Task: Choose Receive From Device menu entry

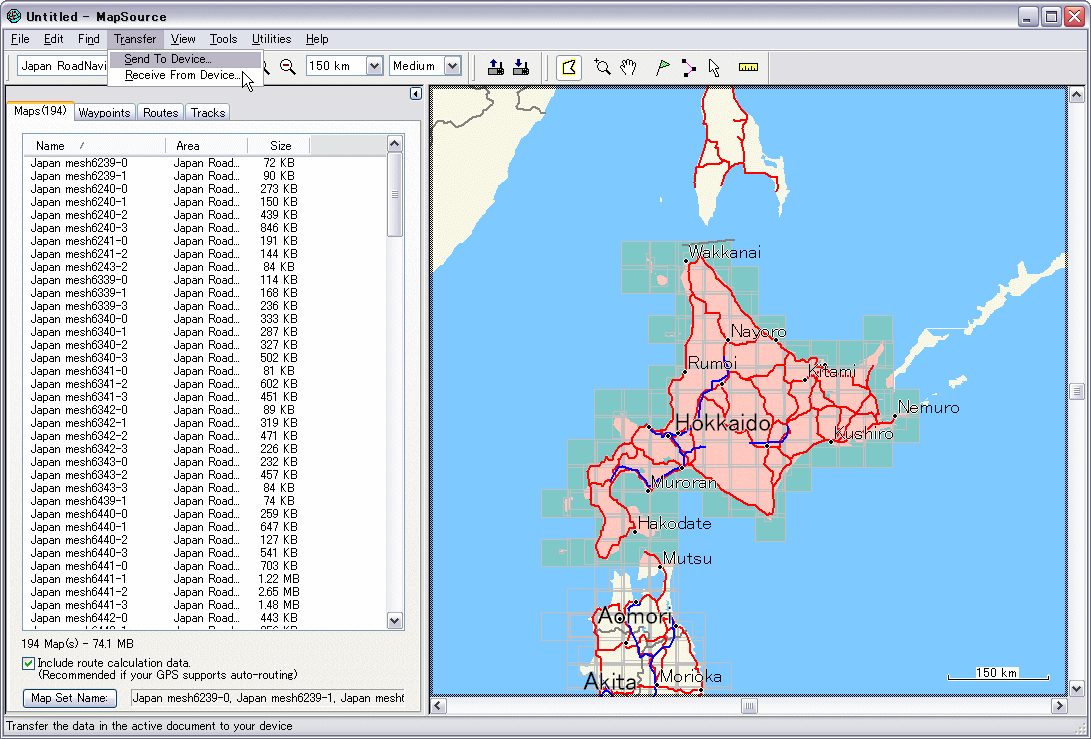Action: pyautogui.click(x=185, y=75)
